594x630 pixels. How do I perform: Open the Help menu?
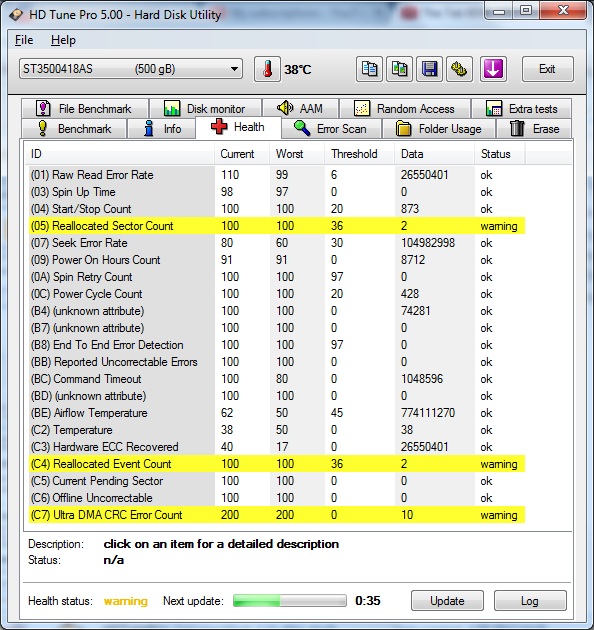click(x=63, y=40)
